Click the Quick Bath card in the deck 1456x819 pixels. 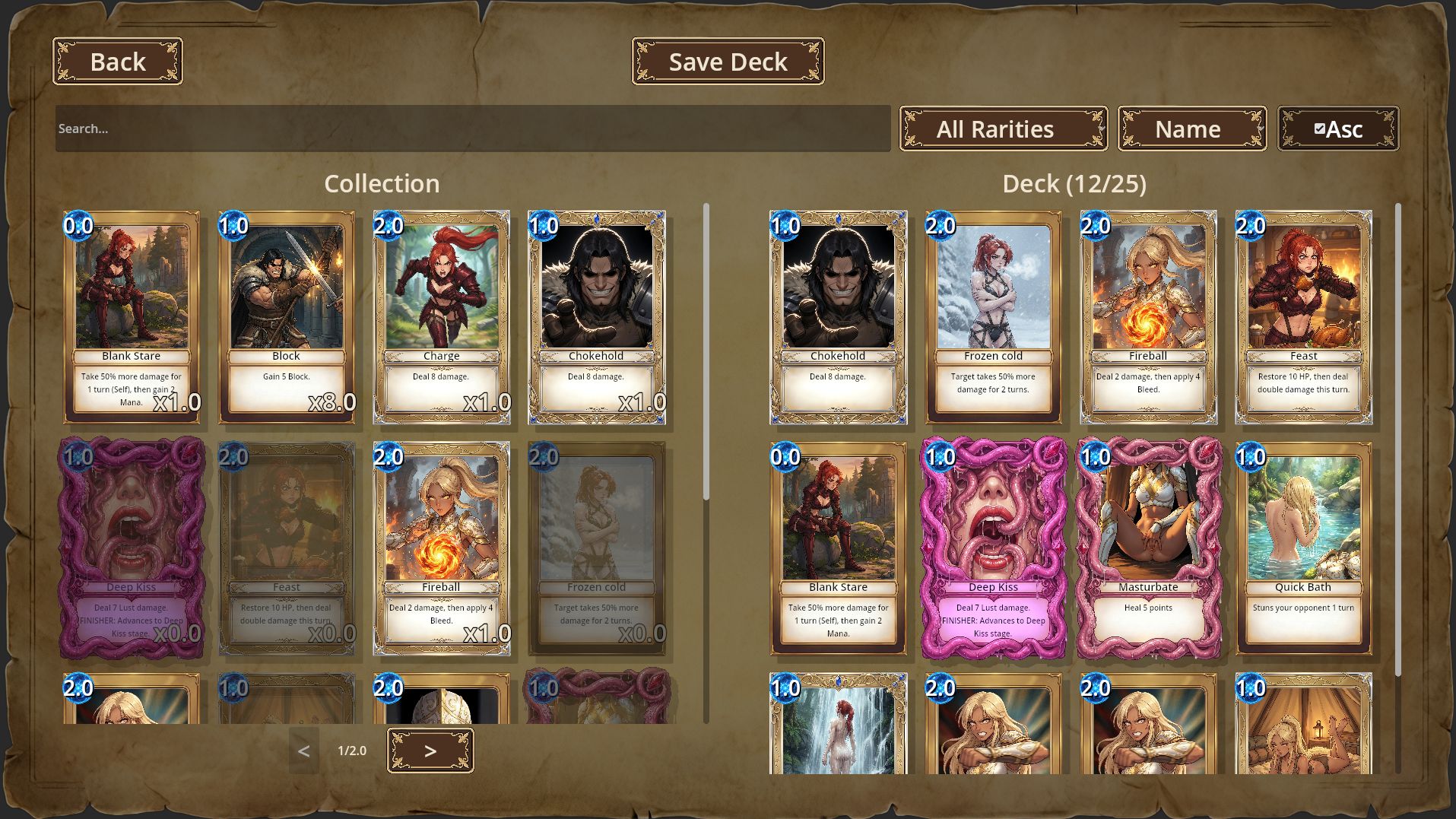pos(1303,548)
